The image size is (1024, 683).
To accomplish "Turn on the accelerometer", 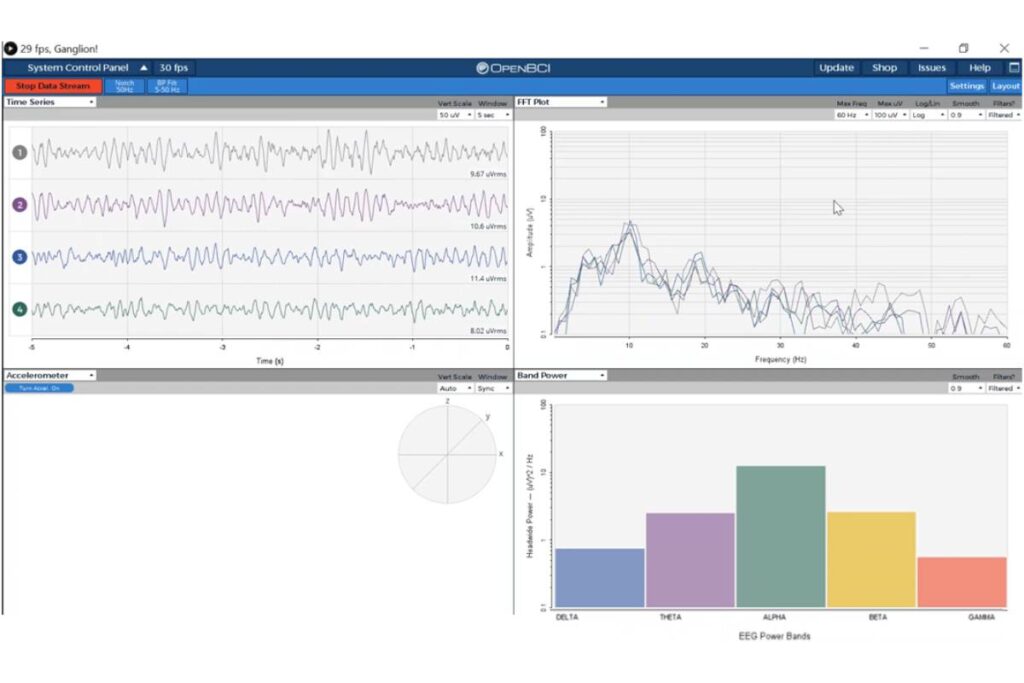I will point(39,388).
